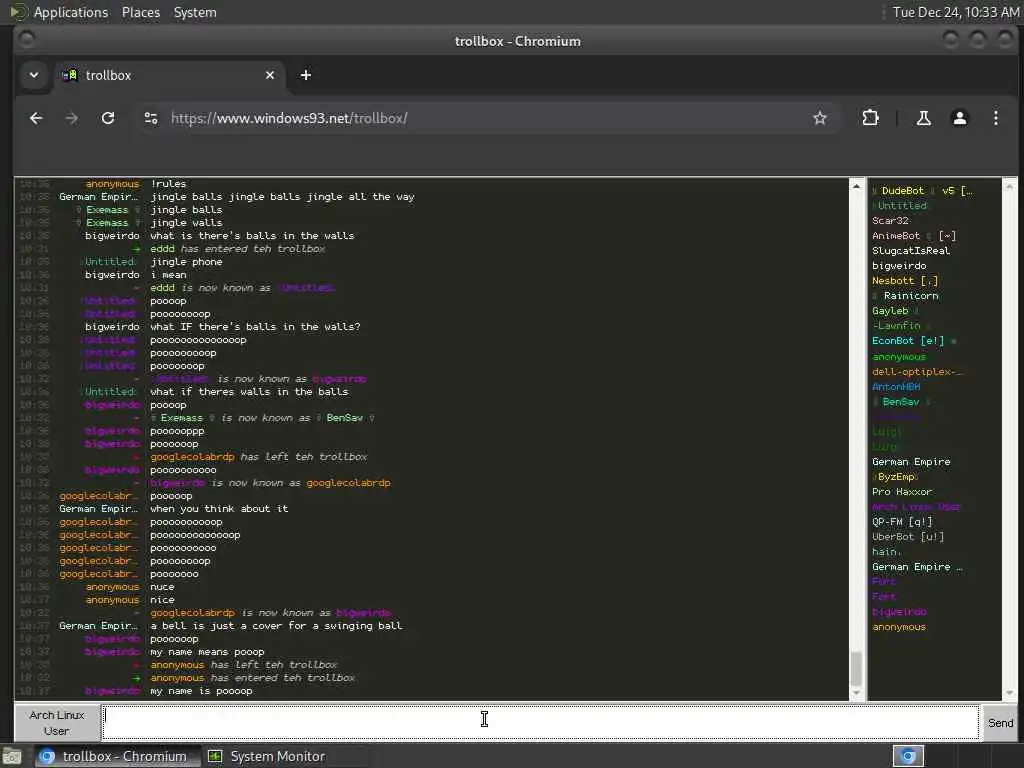Select UberBot in the user list

click(908, 537)
